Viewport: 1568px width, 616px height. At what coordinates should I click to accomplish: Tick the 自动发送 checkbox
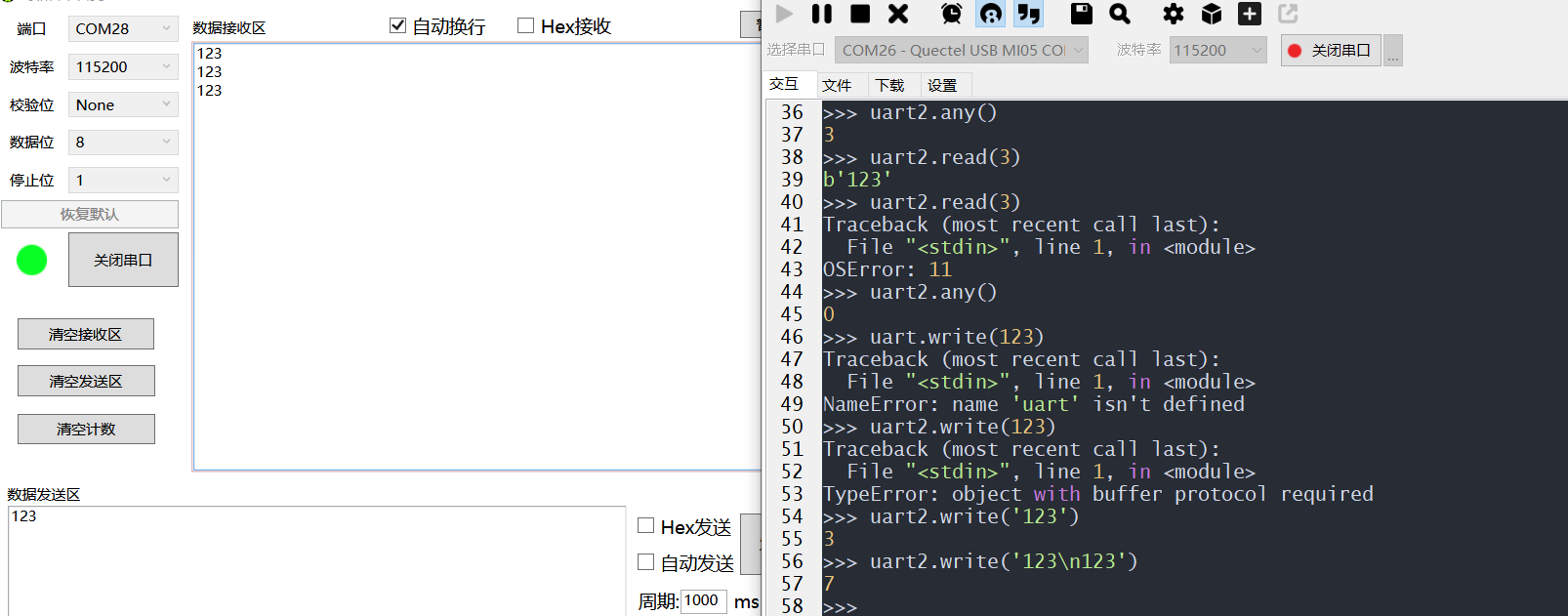point(645,562)
